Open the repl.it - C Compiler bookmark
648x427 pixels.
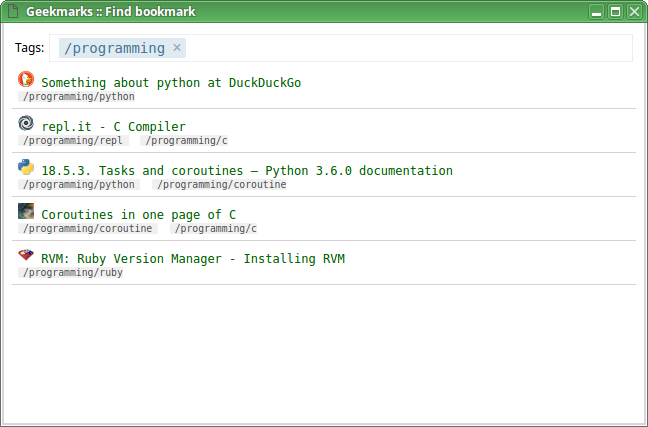pyautogui.click(x=113, y=127)
